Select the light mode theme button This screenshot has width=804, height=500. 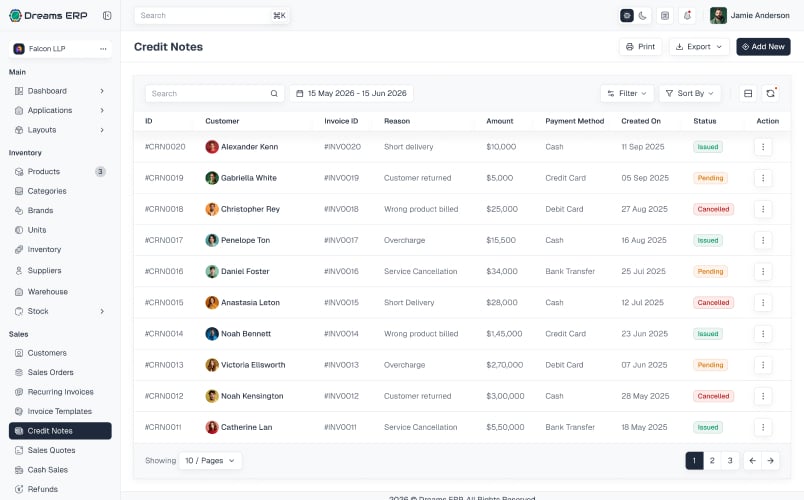coord(627,15)
